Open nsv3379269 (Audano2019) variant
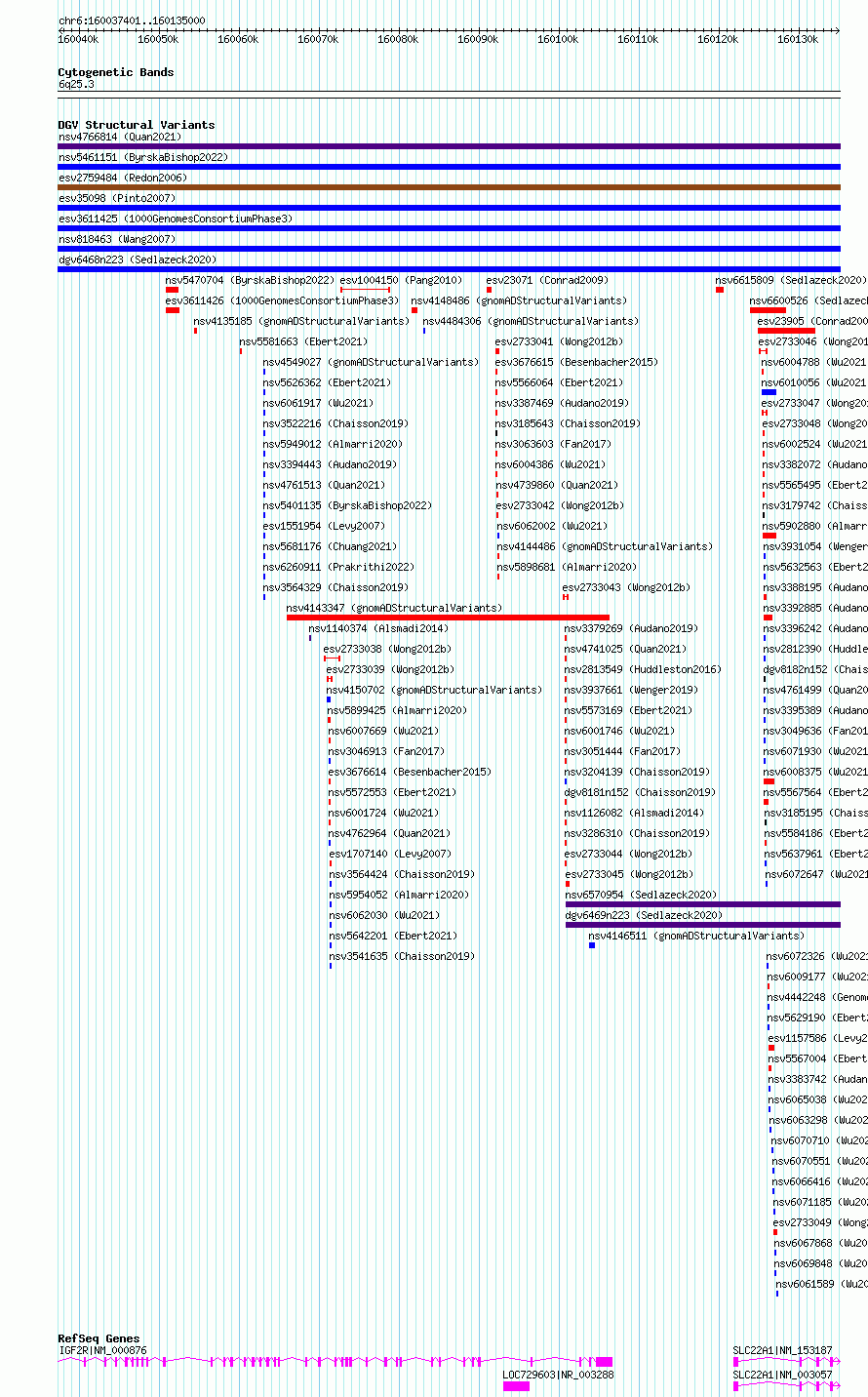Screen dimensions: 868x1397 (631, 628)
